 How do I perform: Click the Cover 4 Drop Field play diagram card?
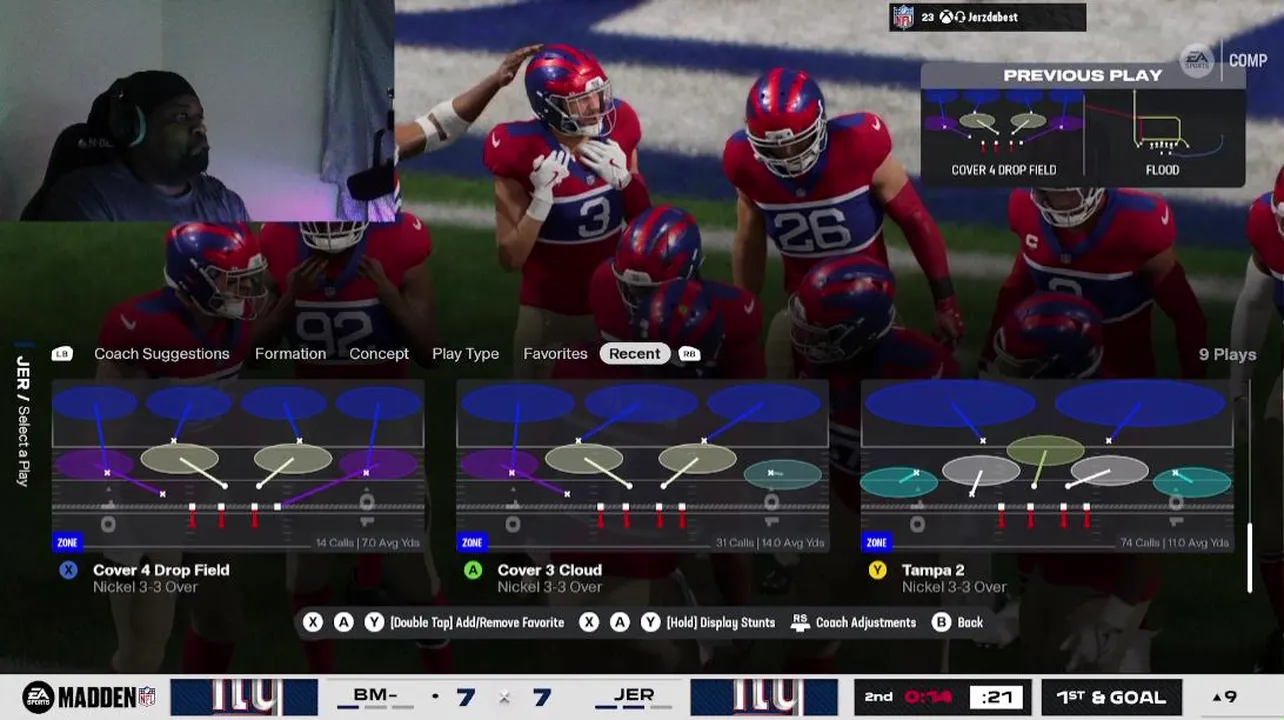point(239,467)
